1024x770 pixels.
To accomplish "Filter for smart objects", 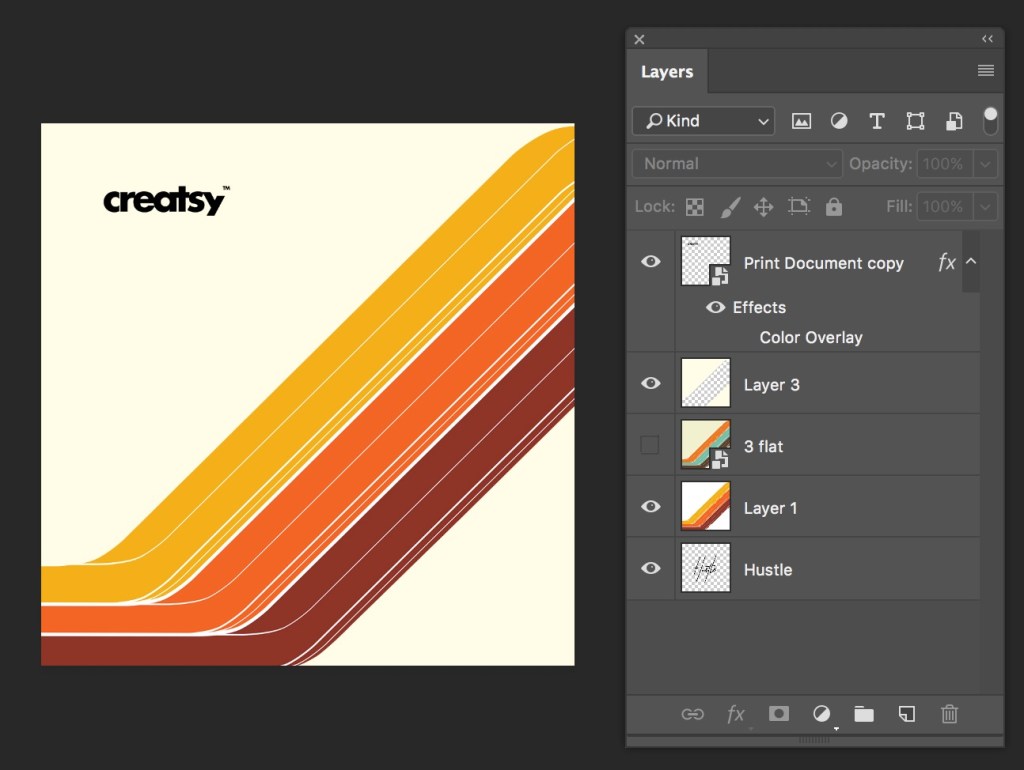I will tap(953, 120).
